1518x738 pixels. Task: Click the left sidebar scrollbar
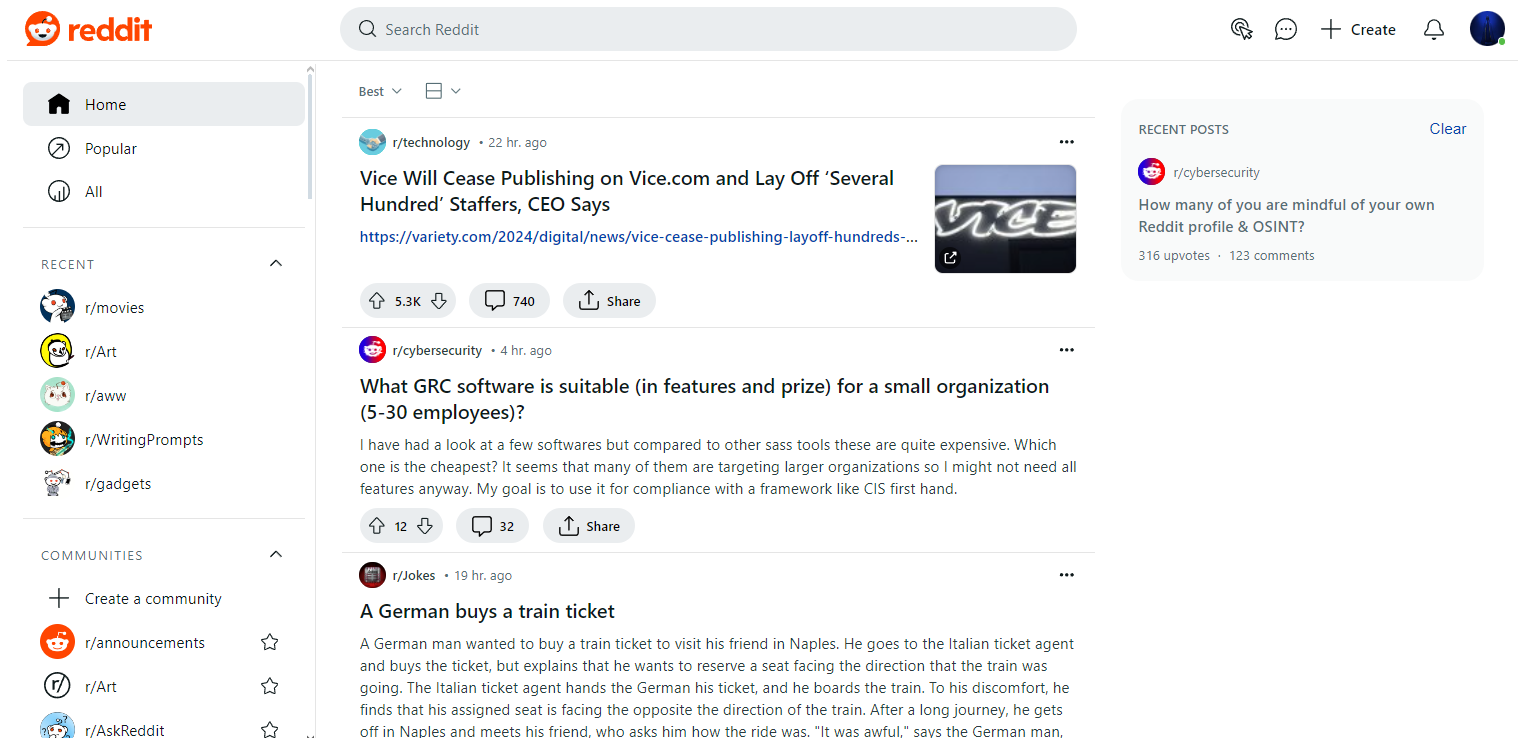(310, 140)
